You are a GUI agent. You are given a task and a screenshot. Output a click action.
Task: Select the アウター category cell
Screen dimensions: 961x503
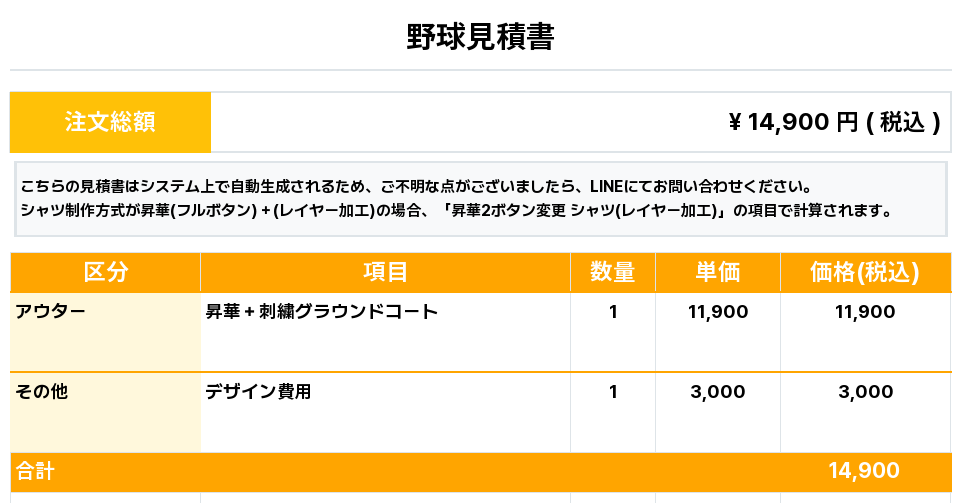coord(50,311)
